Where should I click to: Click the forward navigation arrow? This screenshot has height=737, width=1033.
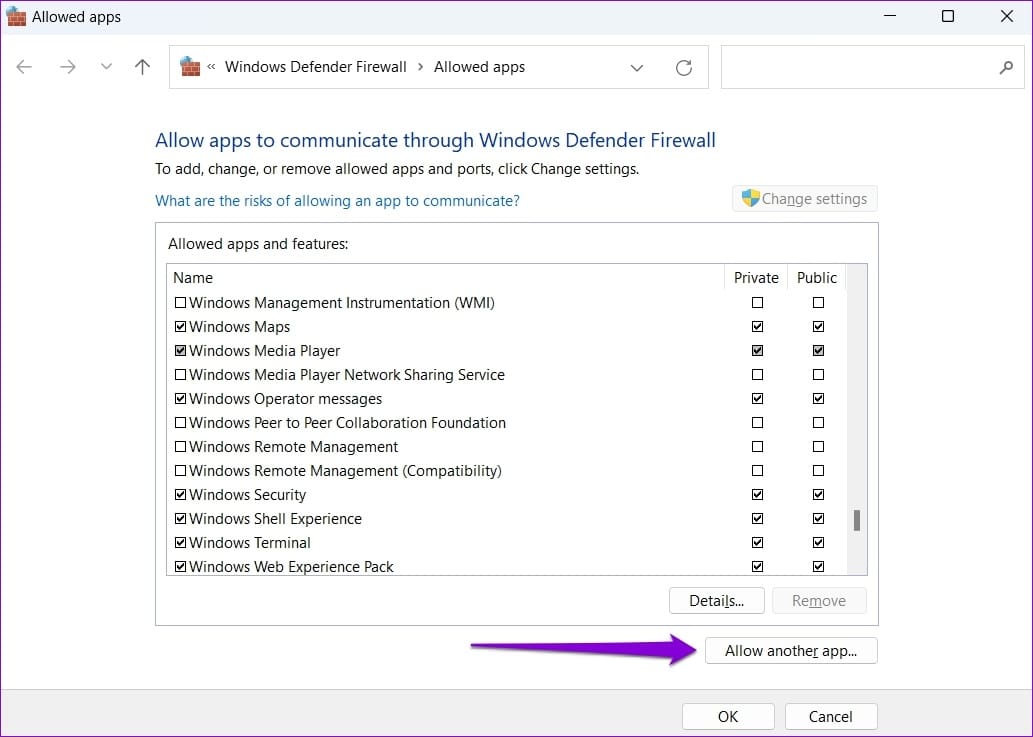[x=68, y=67]
